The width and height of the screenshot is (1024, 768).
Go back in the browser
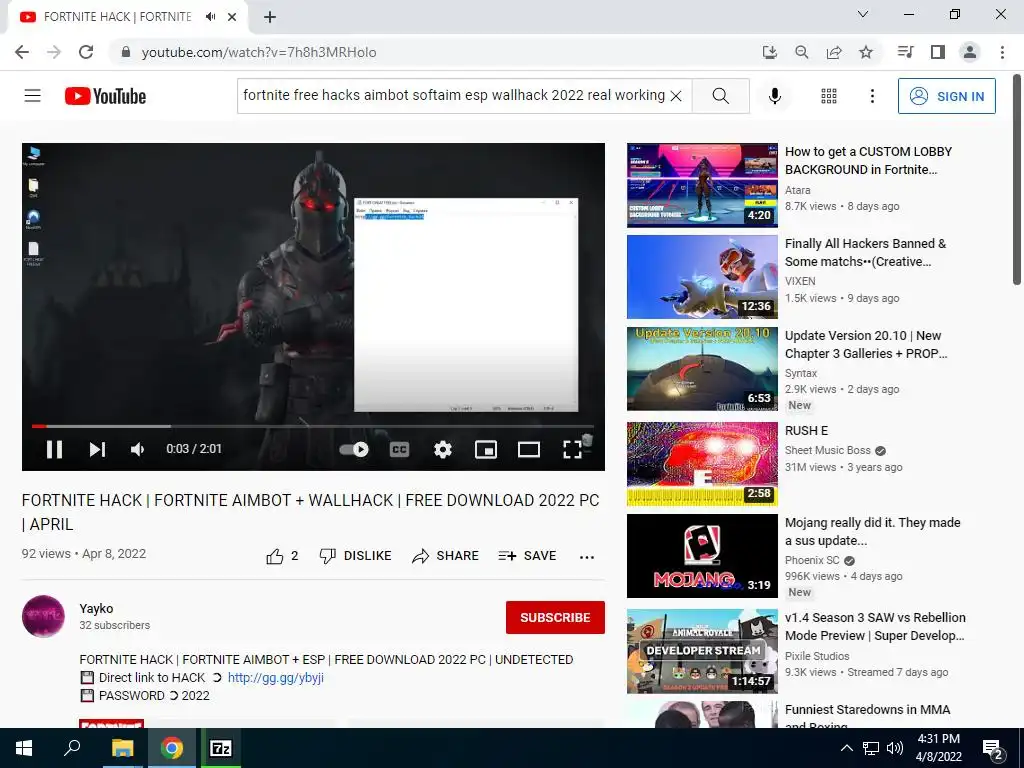22,52
